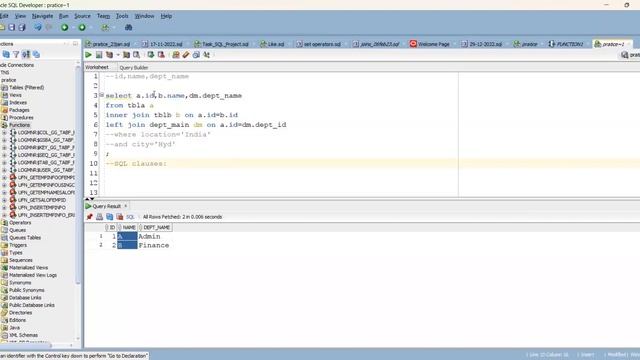Click the green Forward navigation arrow
This screenshot has width=640, height=360.
(x=82, y=27)
